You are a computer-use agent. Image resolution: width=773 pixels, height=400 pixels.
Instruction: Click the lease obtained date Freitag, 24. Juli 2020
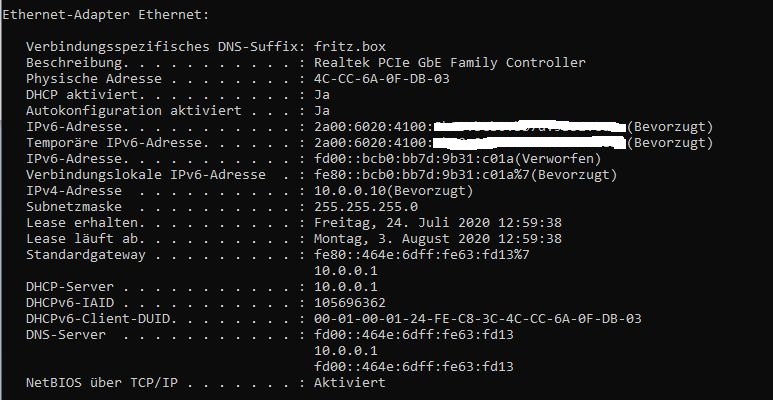click(x=402, y=223)
